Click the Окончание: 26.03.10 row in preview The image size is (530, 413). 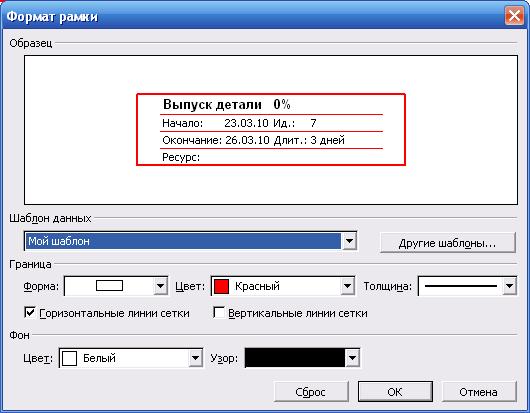216,140
